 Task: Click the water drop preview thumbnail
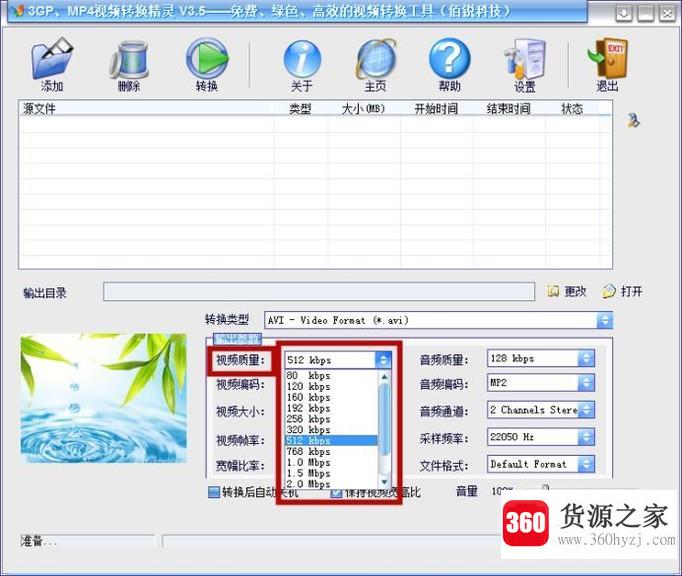(104, 398)
